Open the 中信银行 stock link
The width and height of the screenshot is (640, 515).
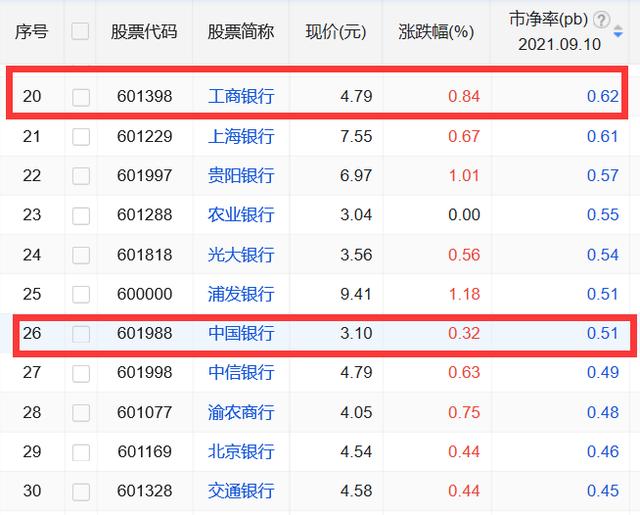click(x=241, y=372)
